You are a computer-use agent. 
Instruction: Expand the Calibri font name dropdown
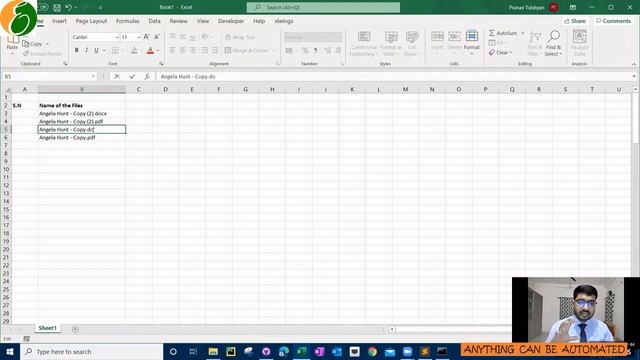pyautogui.click(x=117, y=37)
